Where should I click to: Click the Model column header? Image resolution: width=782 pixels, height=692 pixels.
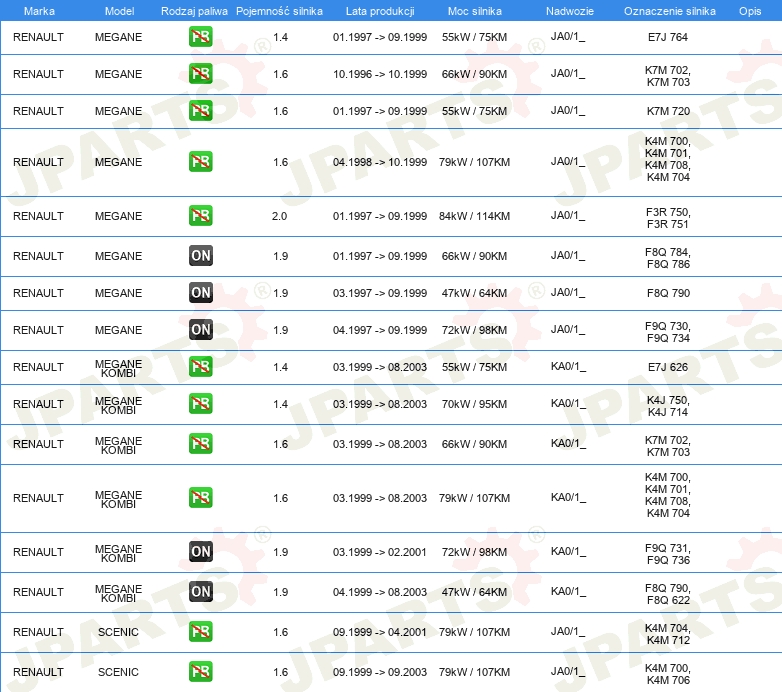119,11
